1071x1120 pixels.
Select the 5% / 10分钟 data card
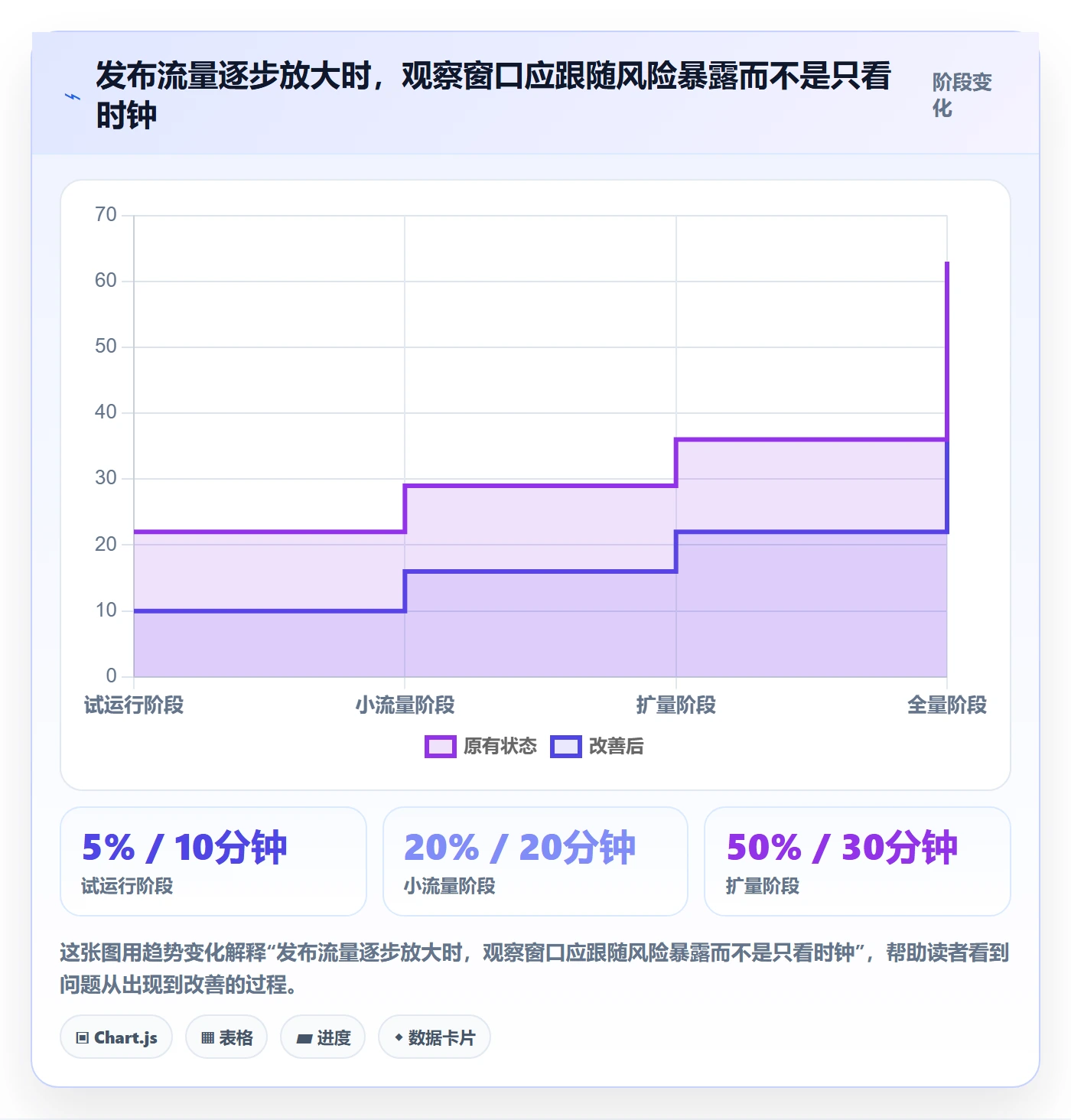coord(213,861)
